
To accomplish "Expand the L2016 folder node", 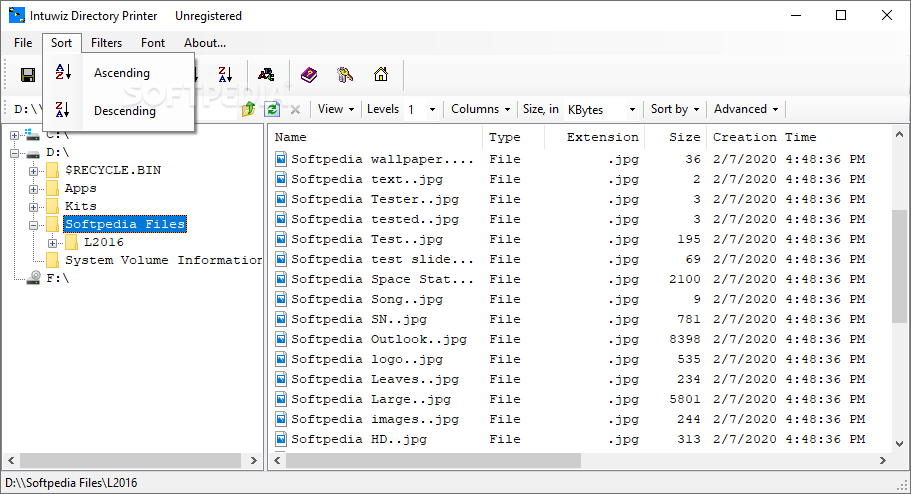I will pyautogui.click(x=52, y=243).
